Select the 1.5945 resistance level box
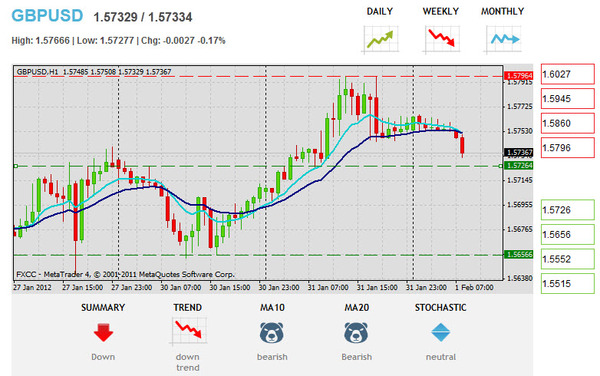 point(567,99)
